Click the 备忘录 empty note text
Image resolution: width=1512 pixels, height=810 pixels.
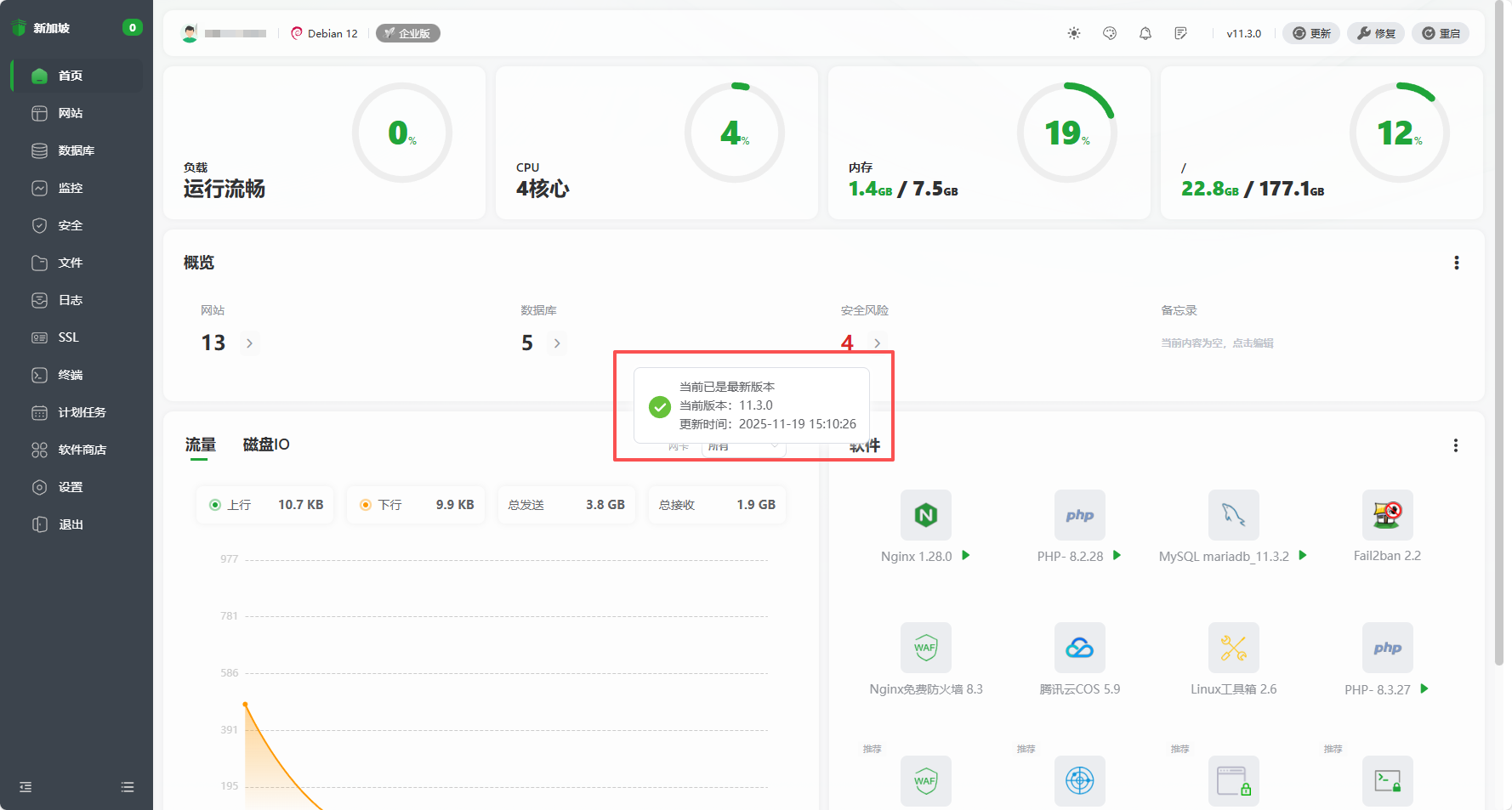[1217, 343]
